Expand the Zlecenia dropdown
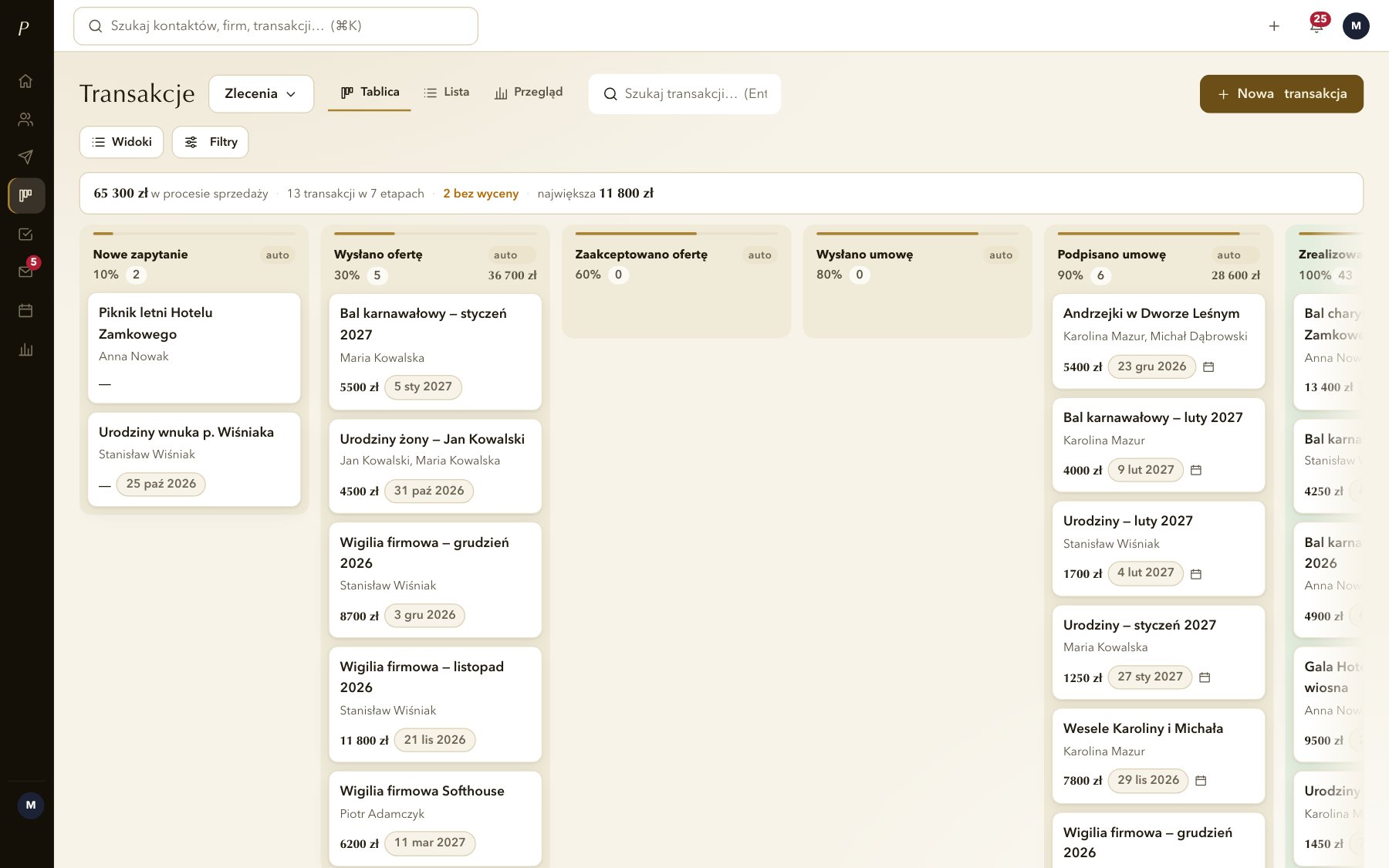The image size is (1389, 868). tap(261, 94)
